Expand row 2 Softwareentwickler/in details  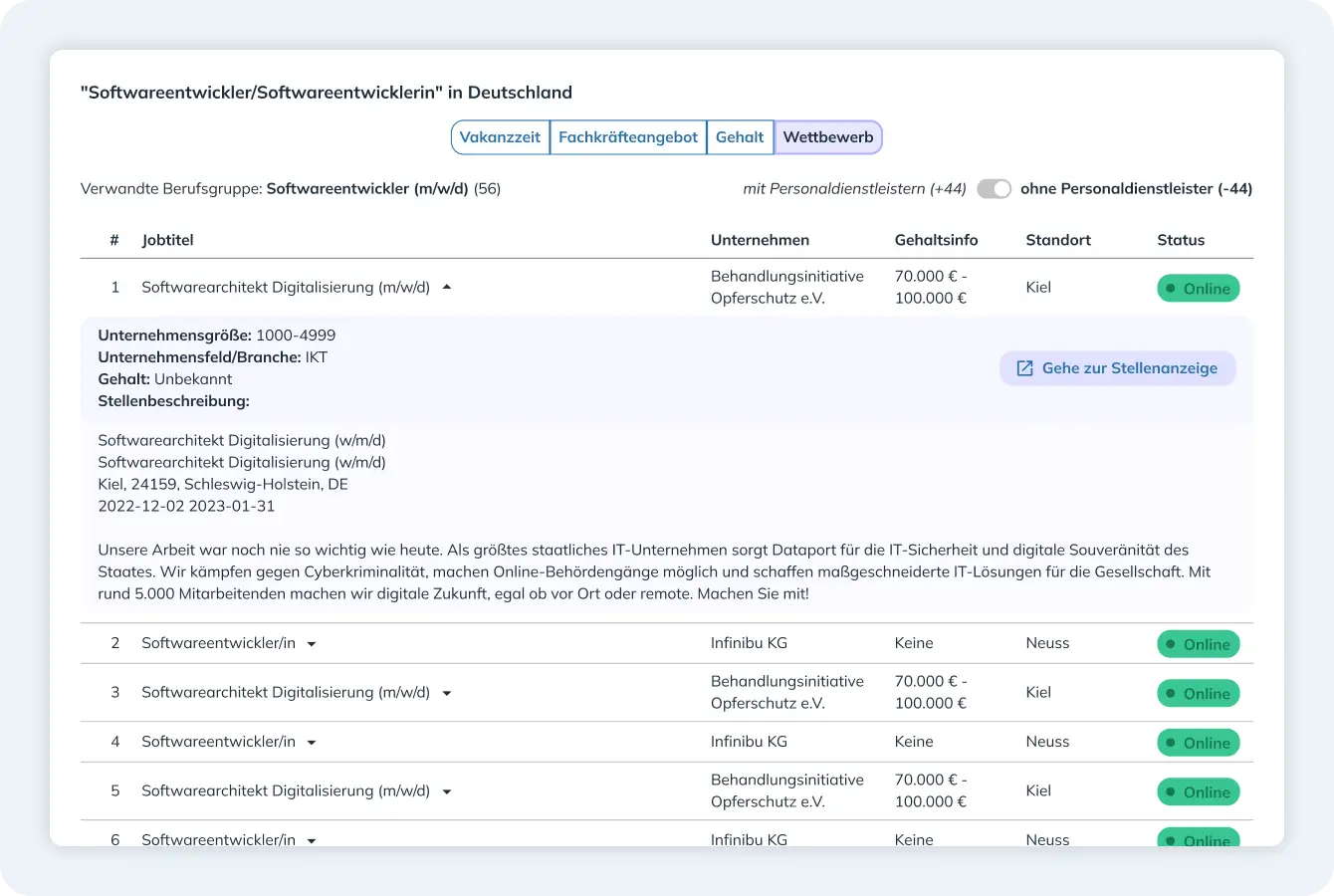click(312, 644)
